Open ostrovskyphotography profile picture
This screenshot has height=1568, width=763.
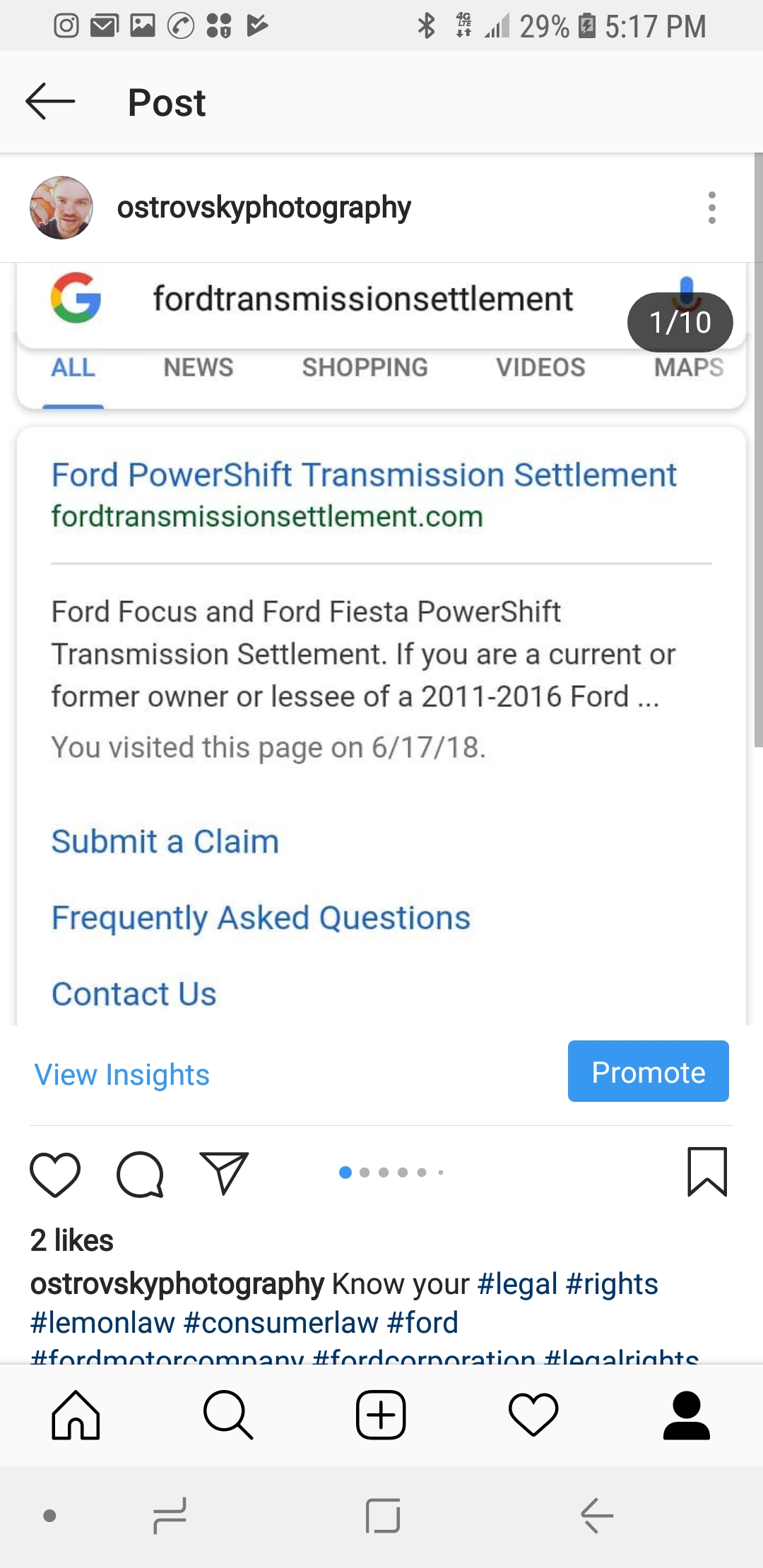pyautogui.click(x=61, y=208)
